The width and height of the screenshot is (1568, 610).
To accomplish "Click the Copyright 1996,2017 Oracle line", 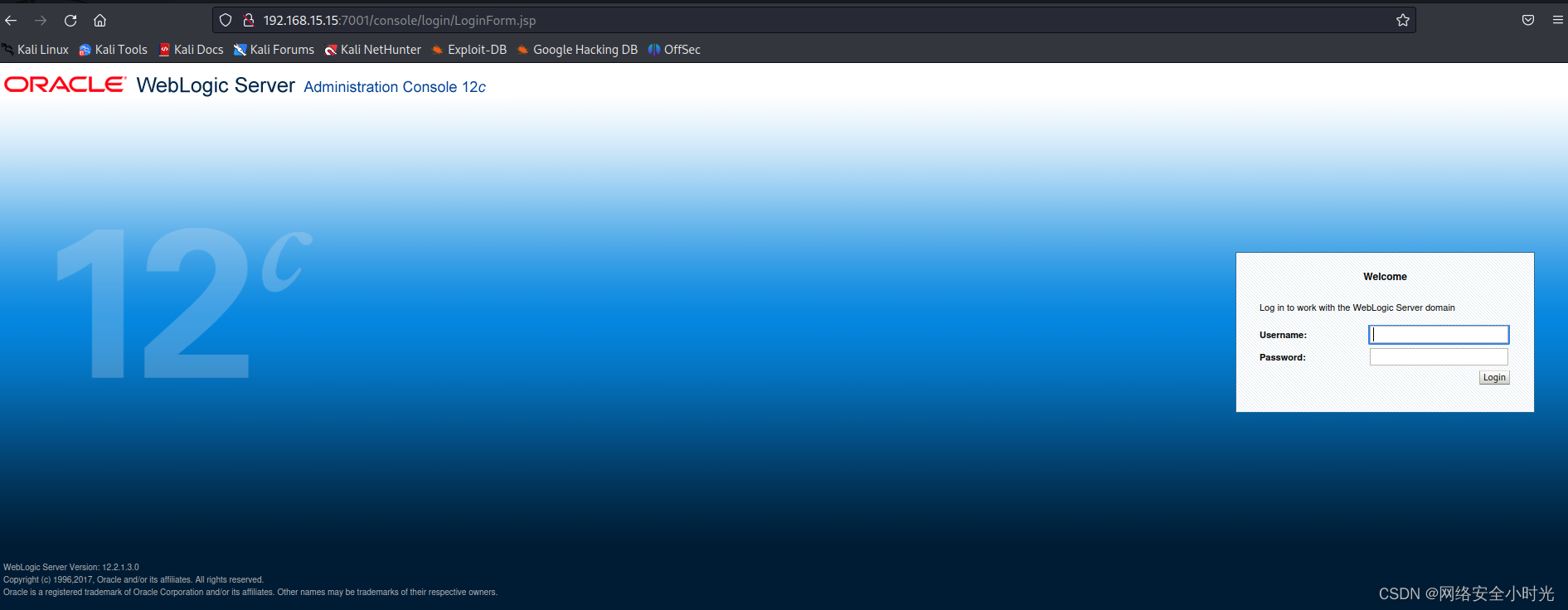I will pos(133,580).
